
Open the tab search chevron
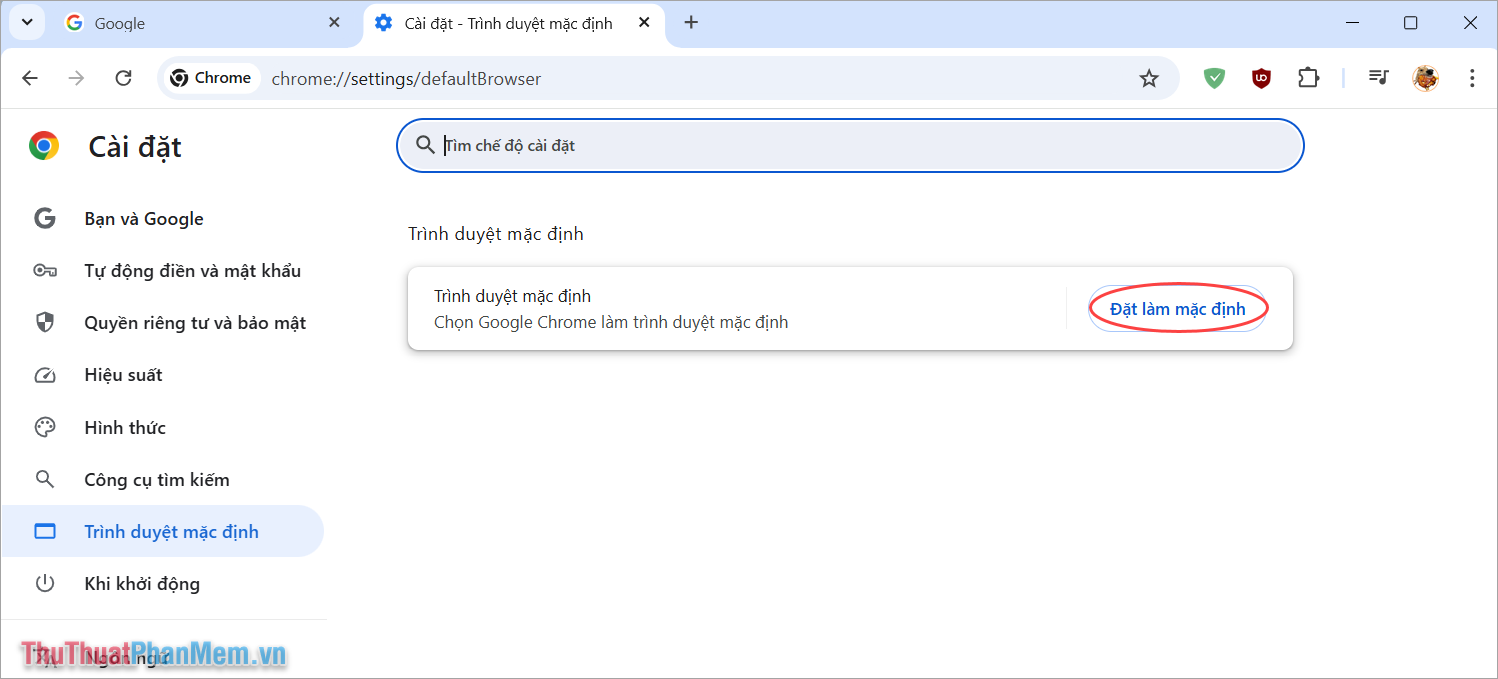[26, 22]
